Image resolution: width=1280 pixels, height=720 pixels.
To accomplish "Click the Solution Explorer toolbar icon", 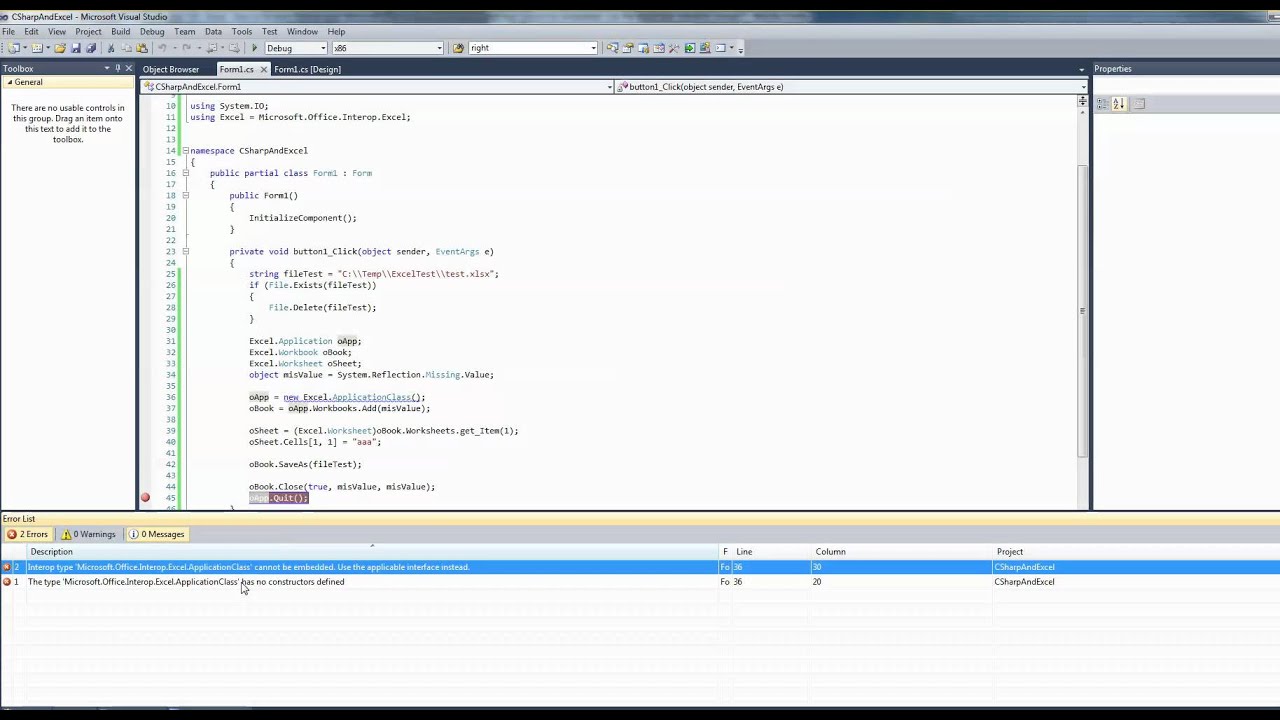I will coord(612,48).
